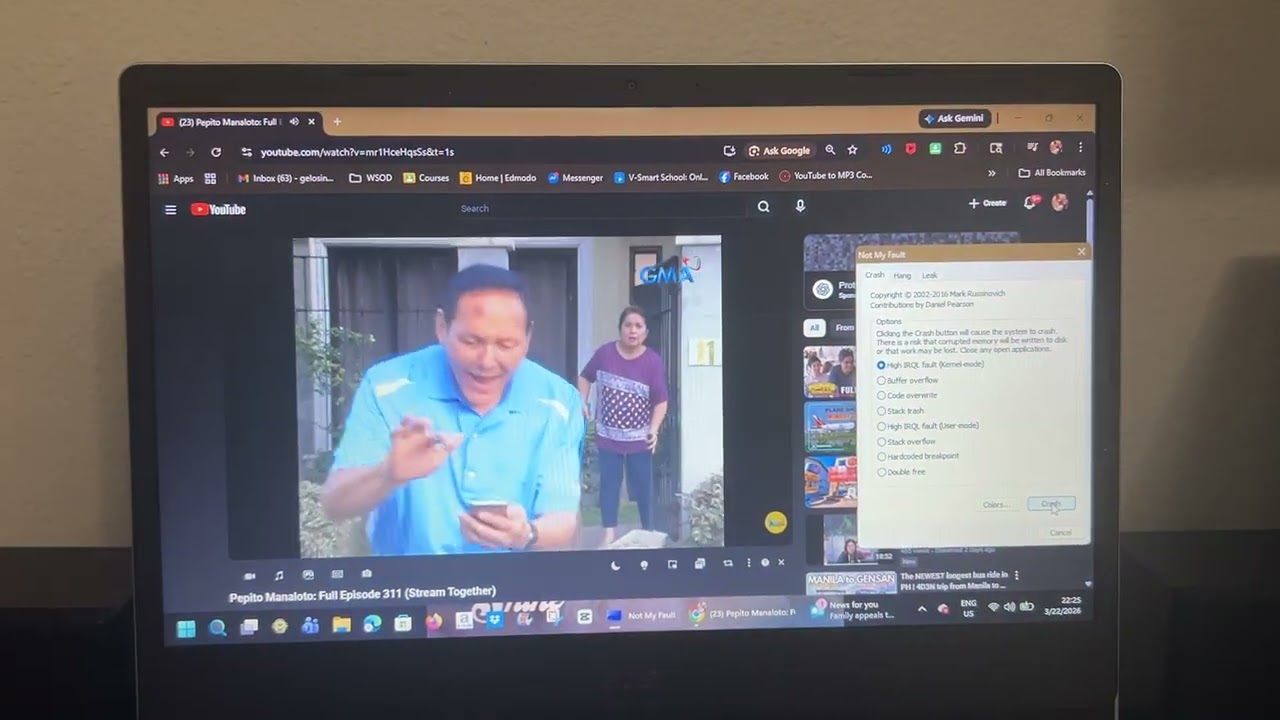Open the YouTube Create menu
1280x720 pixels.
pyautogui.click(x=988, y=203)
